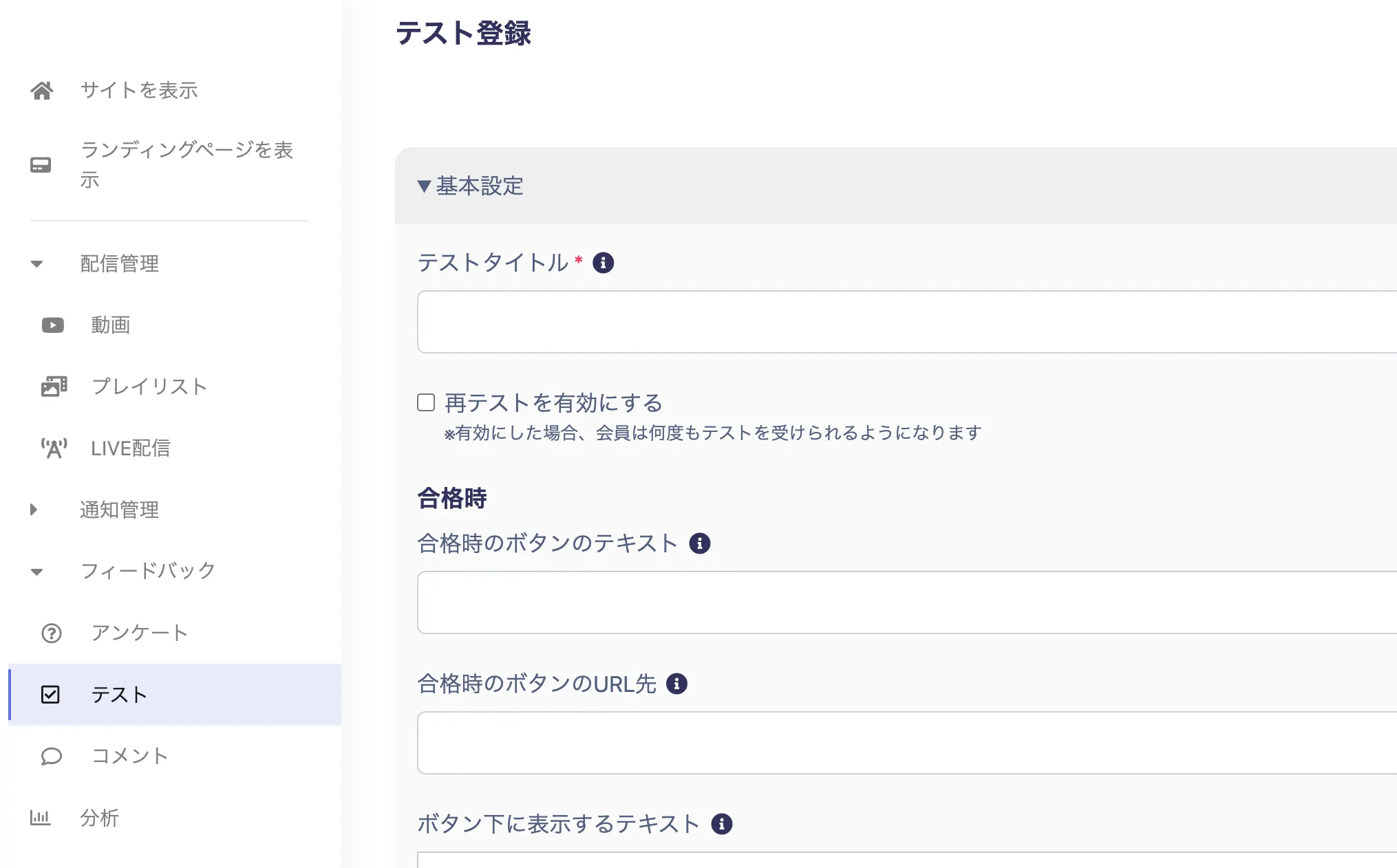Viewport: 1397px width, 868px height.
Task: Open the サイトを表示 link
Action: tap(139, 90)
